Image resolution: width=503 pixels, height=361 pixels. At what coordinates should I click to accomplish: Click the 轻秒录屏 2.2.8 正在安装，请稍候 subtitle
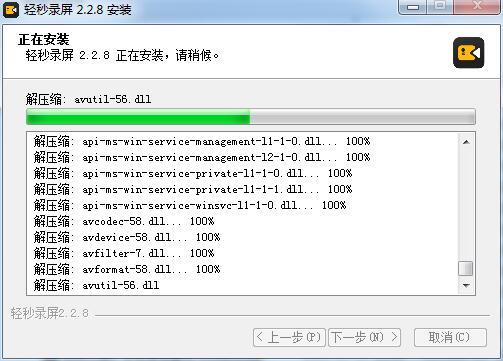[x=122, y=55]
